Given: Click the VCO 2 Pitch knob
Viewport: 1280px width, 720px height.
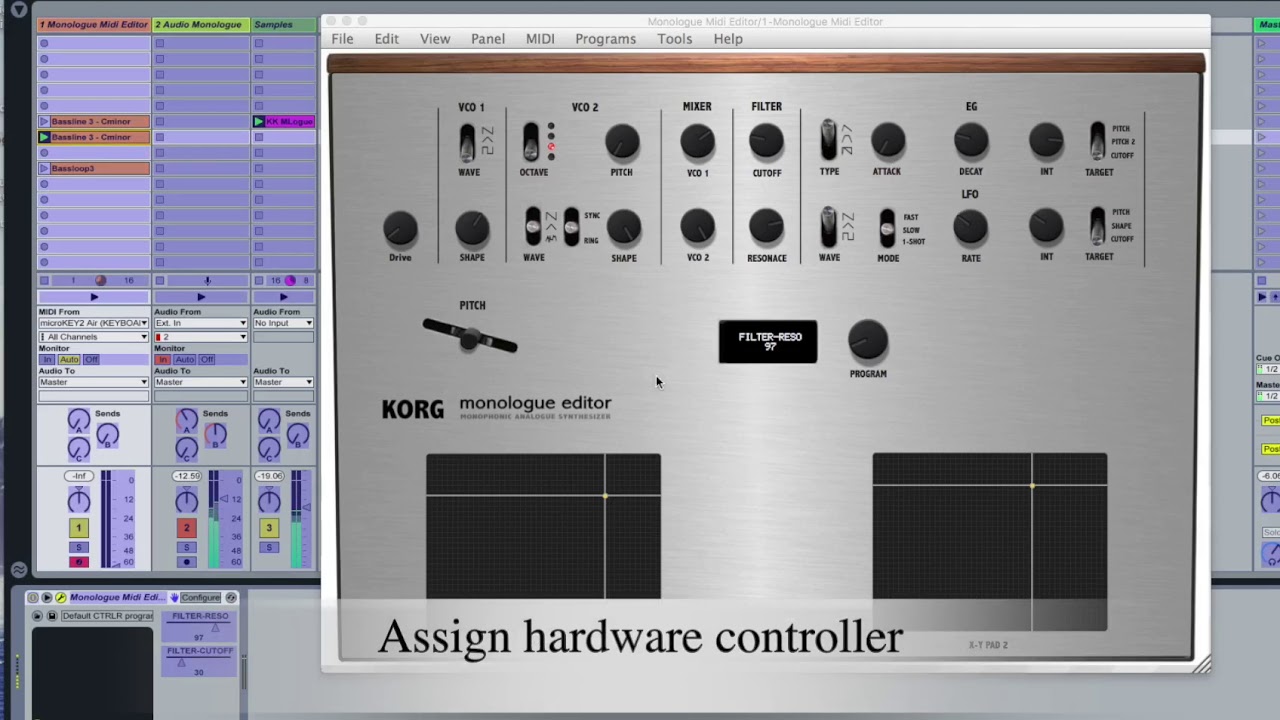Looking at the screenshot, I should [622, 143].
